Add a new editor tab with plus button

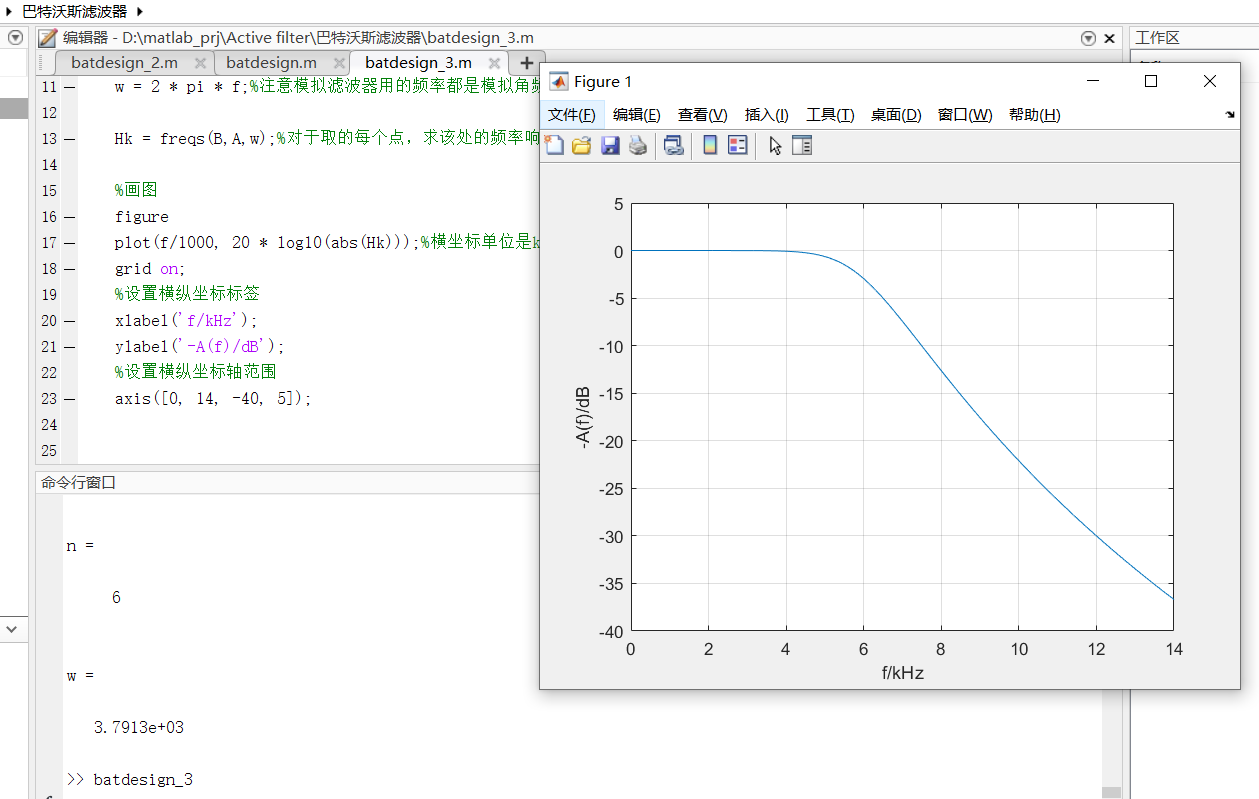pos(528,62)
